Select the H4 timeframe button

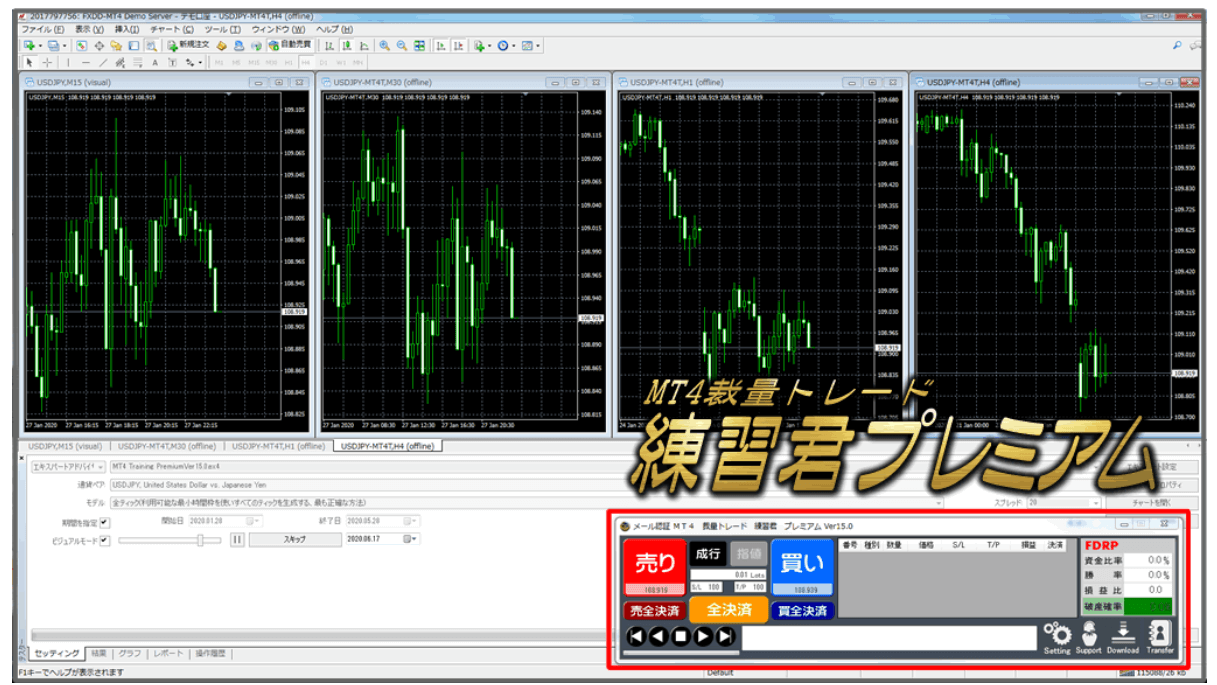pyautogui.click(x=305, y=62)
